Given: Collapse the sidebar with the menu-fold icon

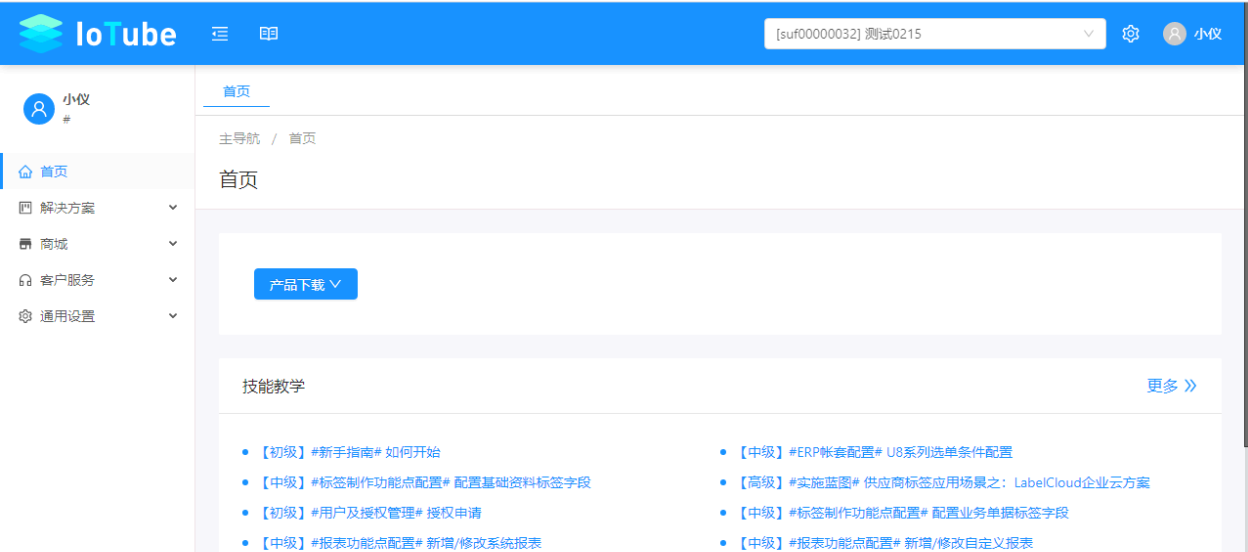Looking at the screenshot, I should coord(220,34).
